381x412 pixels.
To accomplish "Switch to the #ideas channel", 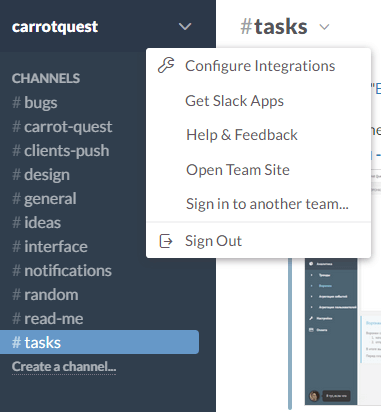I will pos(36,223).
